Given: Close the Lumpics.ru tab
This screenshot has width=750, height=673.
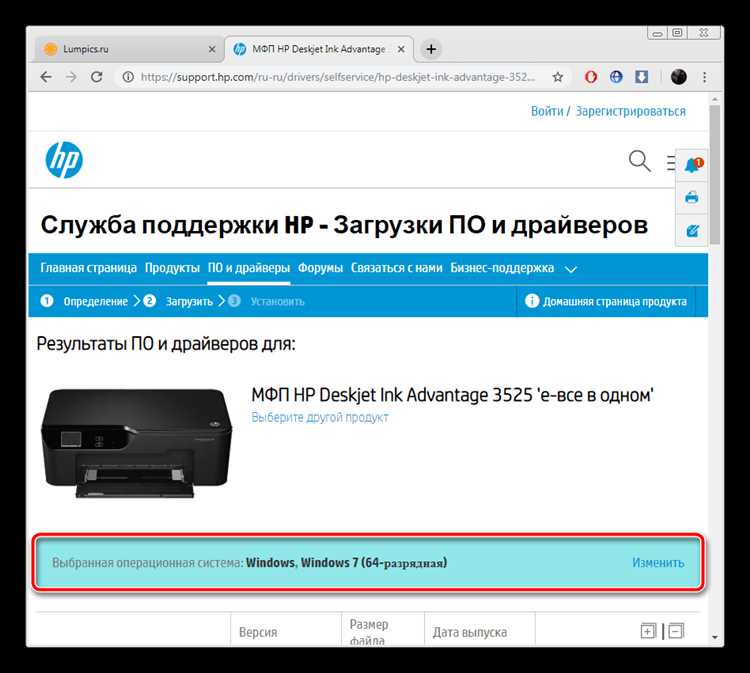Looking at the screenshot, I should coord(212,49).
